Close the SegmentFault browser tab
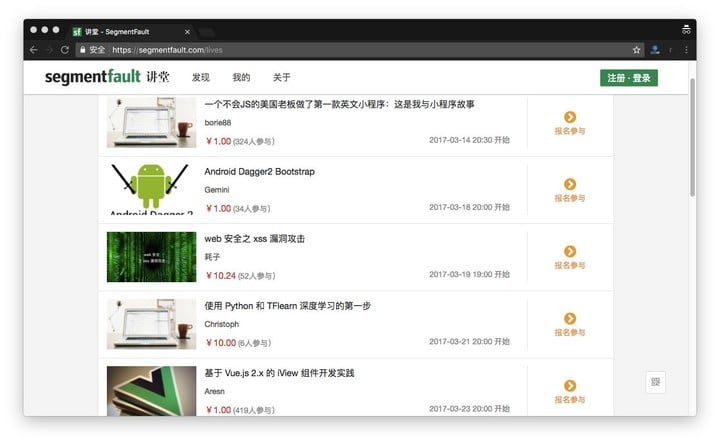The width and height of the screenshot is (720, 444). [187, 32]
